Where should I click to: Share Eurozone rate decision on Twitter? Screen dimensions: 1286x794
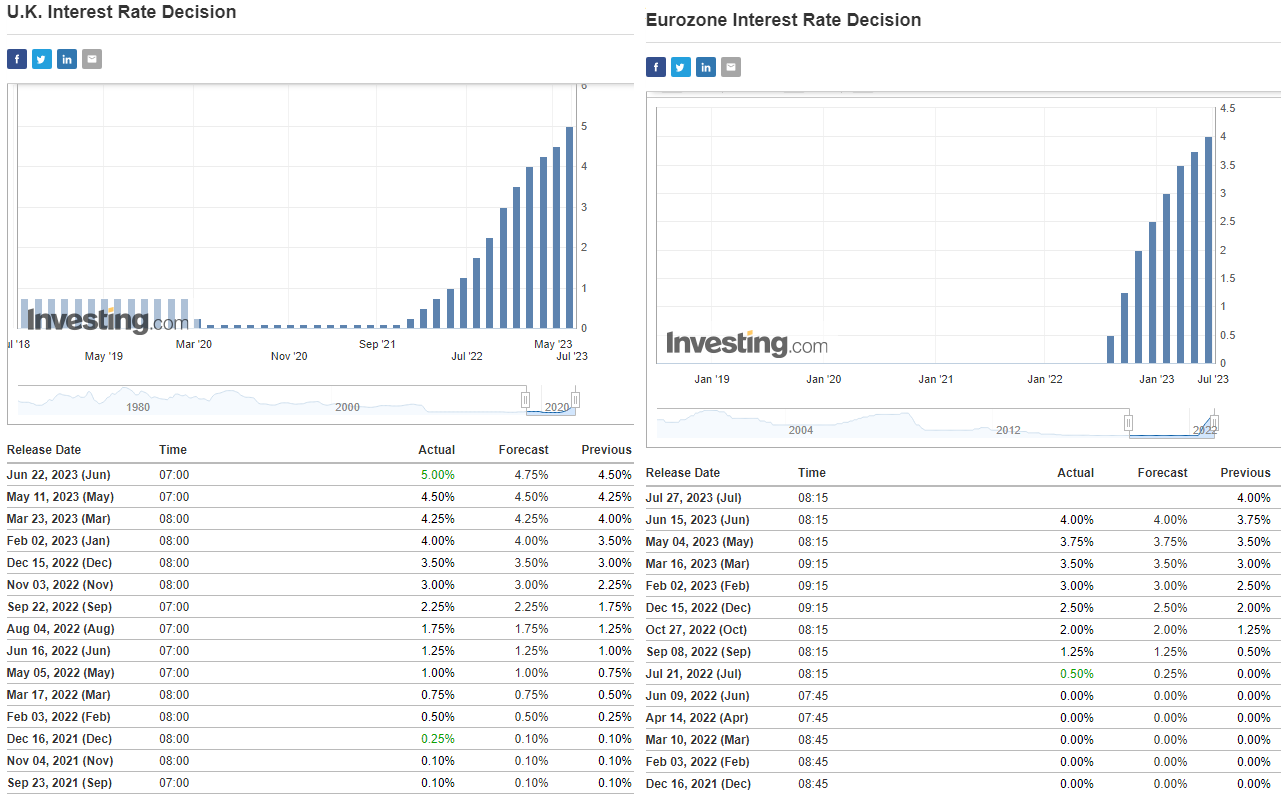(681, 67)
